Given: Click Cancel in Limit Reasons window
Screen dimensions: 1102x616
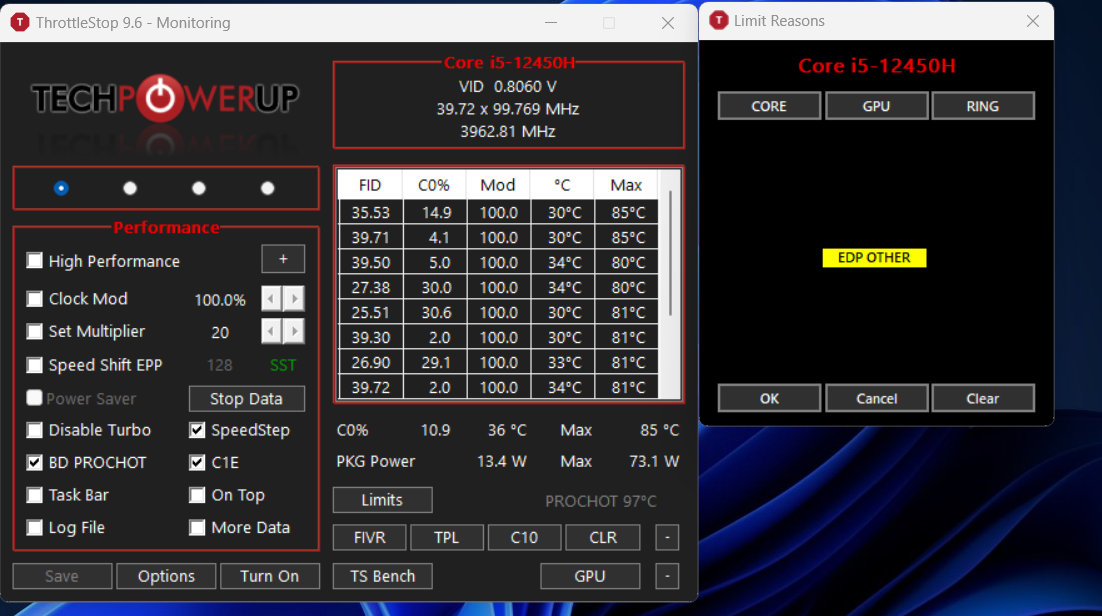Looking at the screenshot, I should (x=876, y=399).
